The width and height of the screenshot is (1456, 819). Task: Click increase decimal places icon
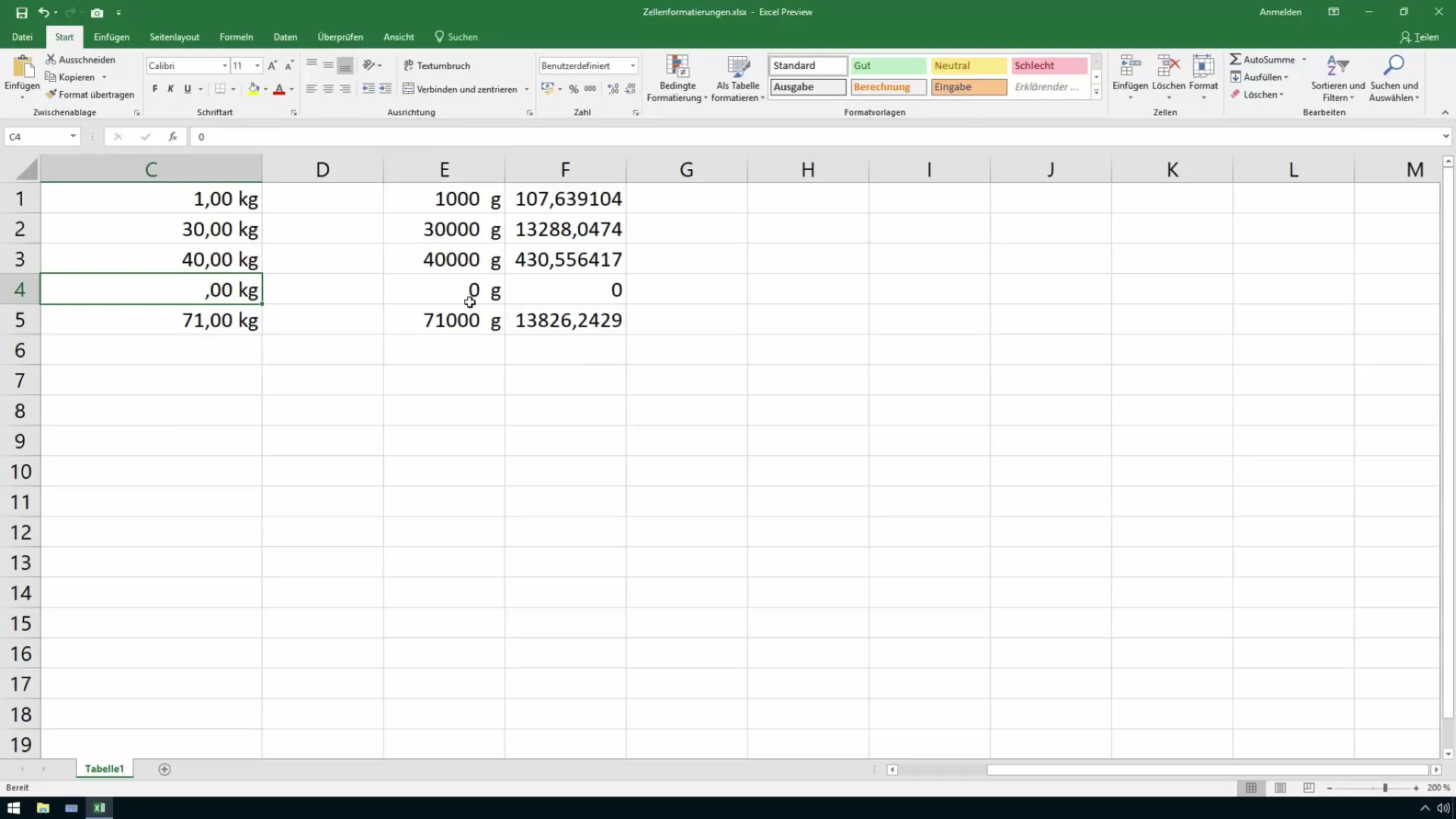coord(613,89)
